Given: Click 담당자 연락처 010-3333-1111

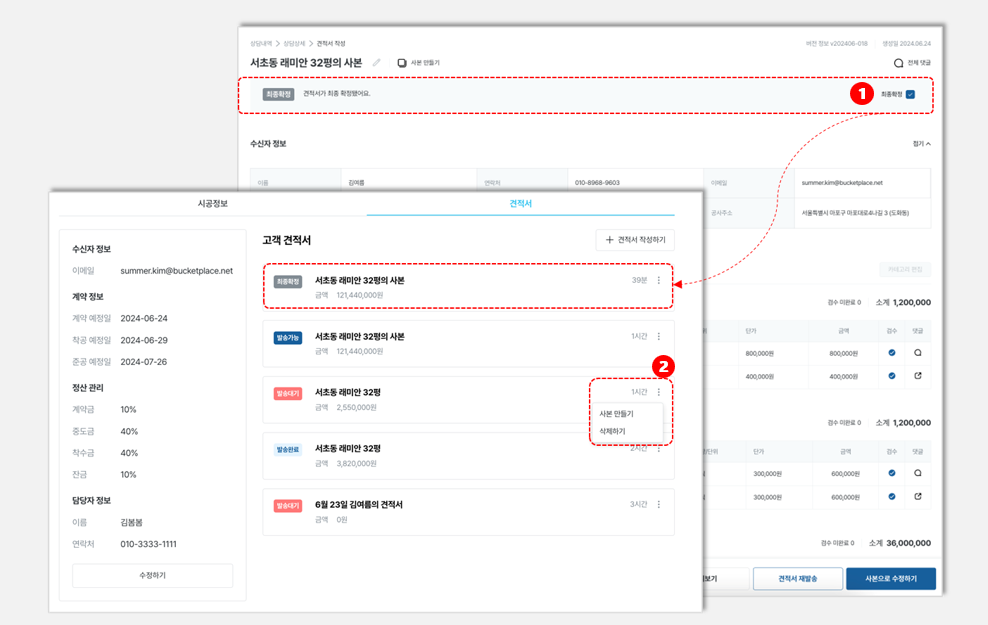Looking at the screenshot, I should tap(148, 544).
